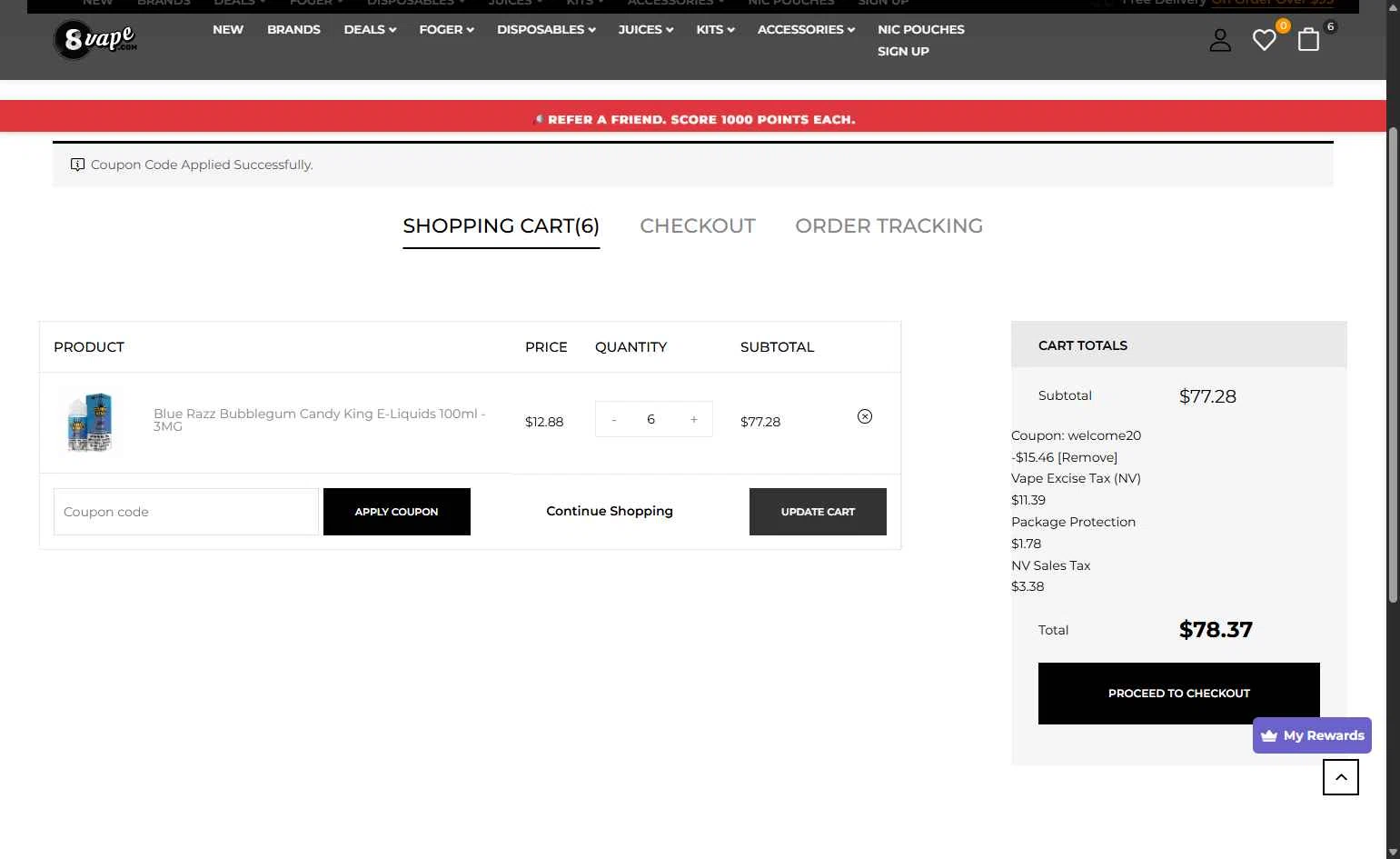Click the Cart Totals heading
The height and width of the screenshot is (859, 1400).
1083,345
